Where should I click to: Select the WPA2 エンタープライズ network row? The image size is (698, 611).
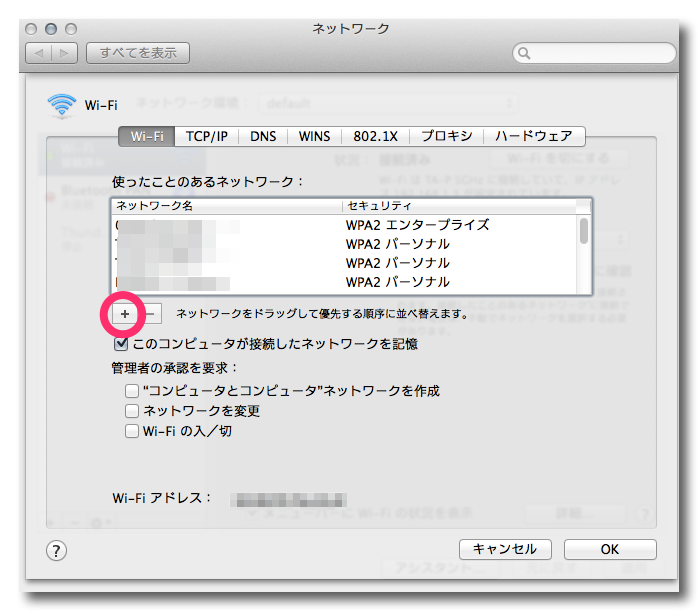(345, 225)
